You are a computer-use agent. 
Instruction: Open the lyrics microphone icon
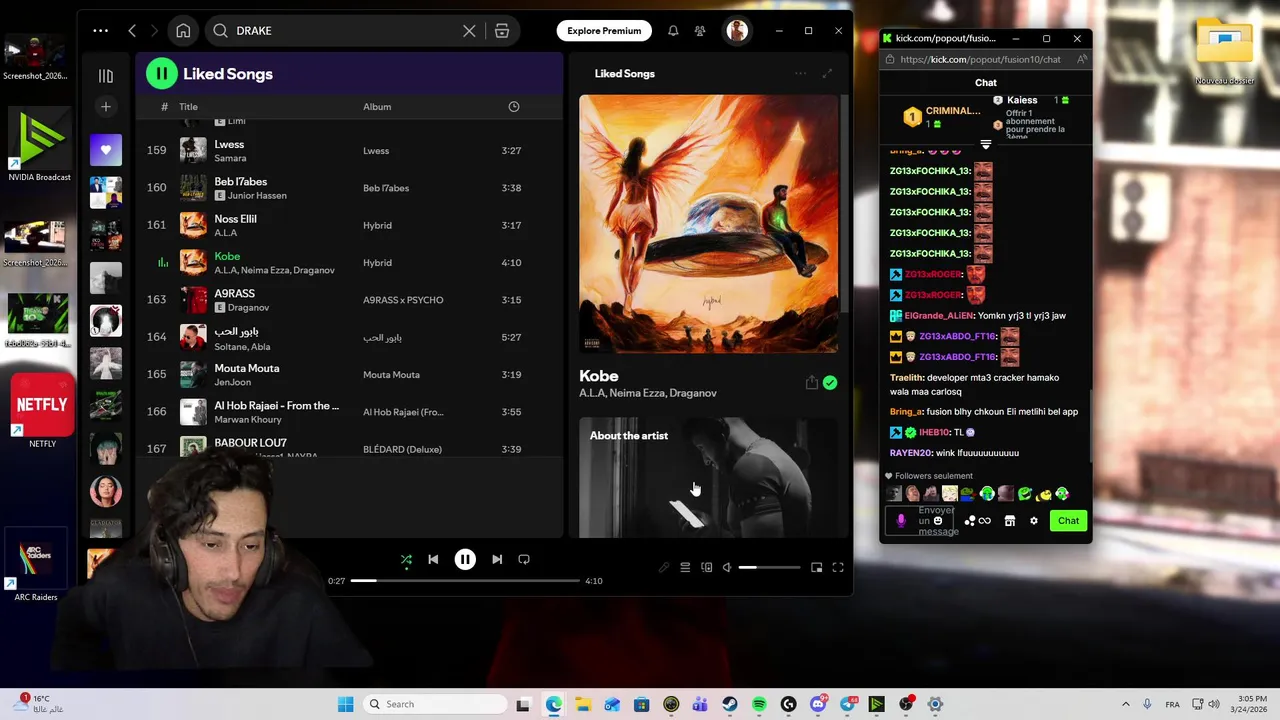click(664, 567)
